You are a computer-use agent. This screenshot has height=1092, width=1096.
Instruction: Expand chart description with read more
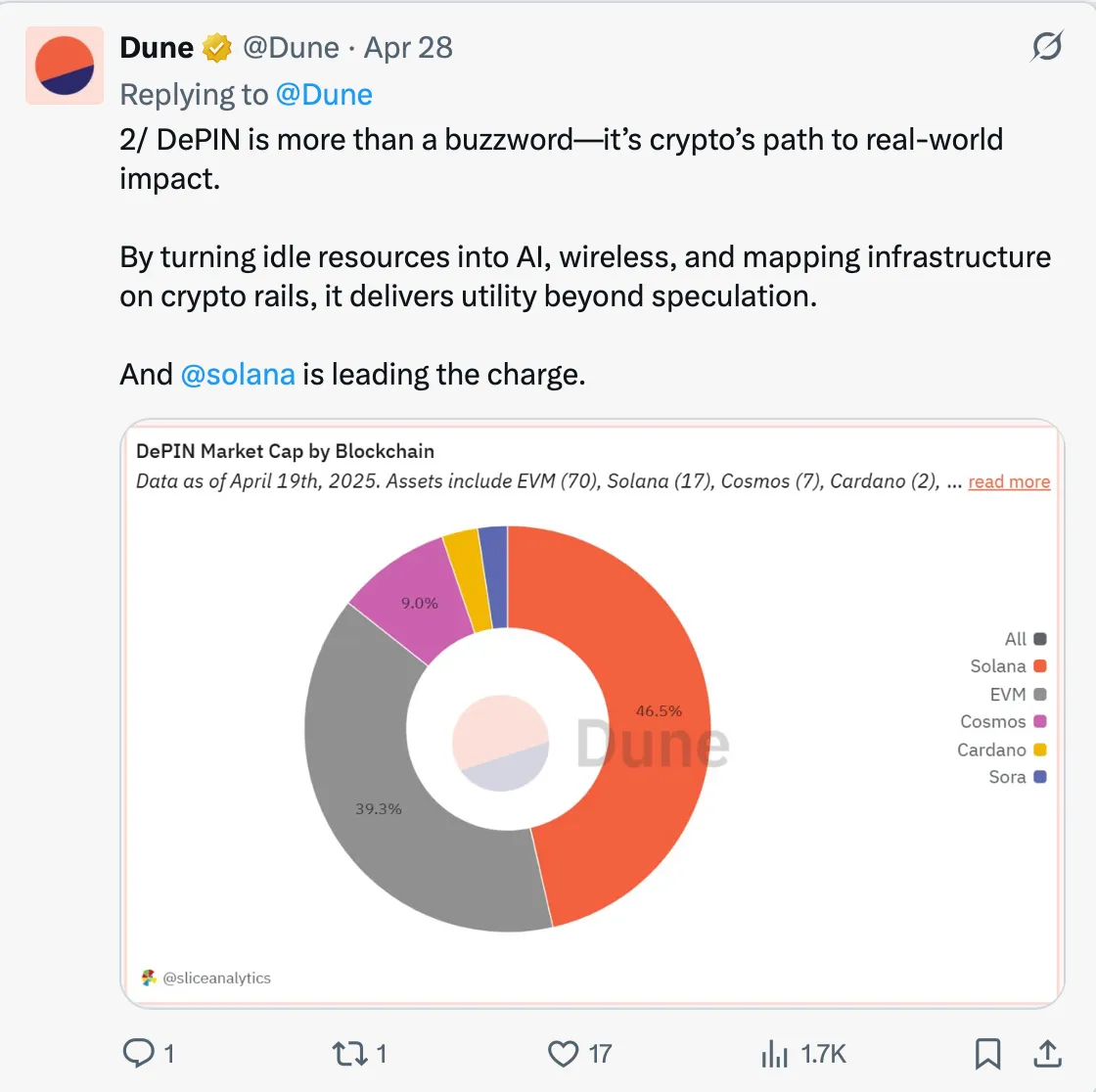1009,481
